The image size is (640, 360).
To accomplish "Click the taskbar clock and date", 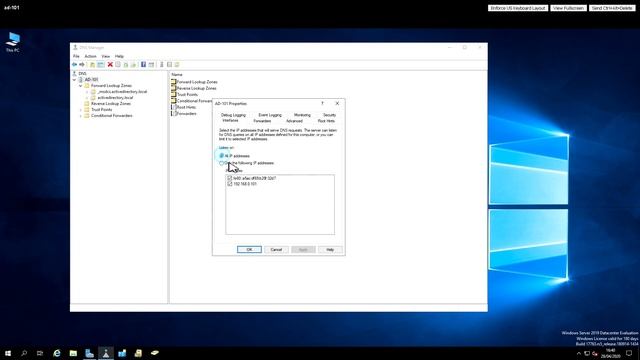I will point(611,353).
